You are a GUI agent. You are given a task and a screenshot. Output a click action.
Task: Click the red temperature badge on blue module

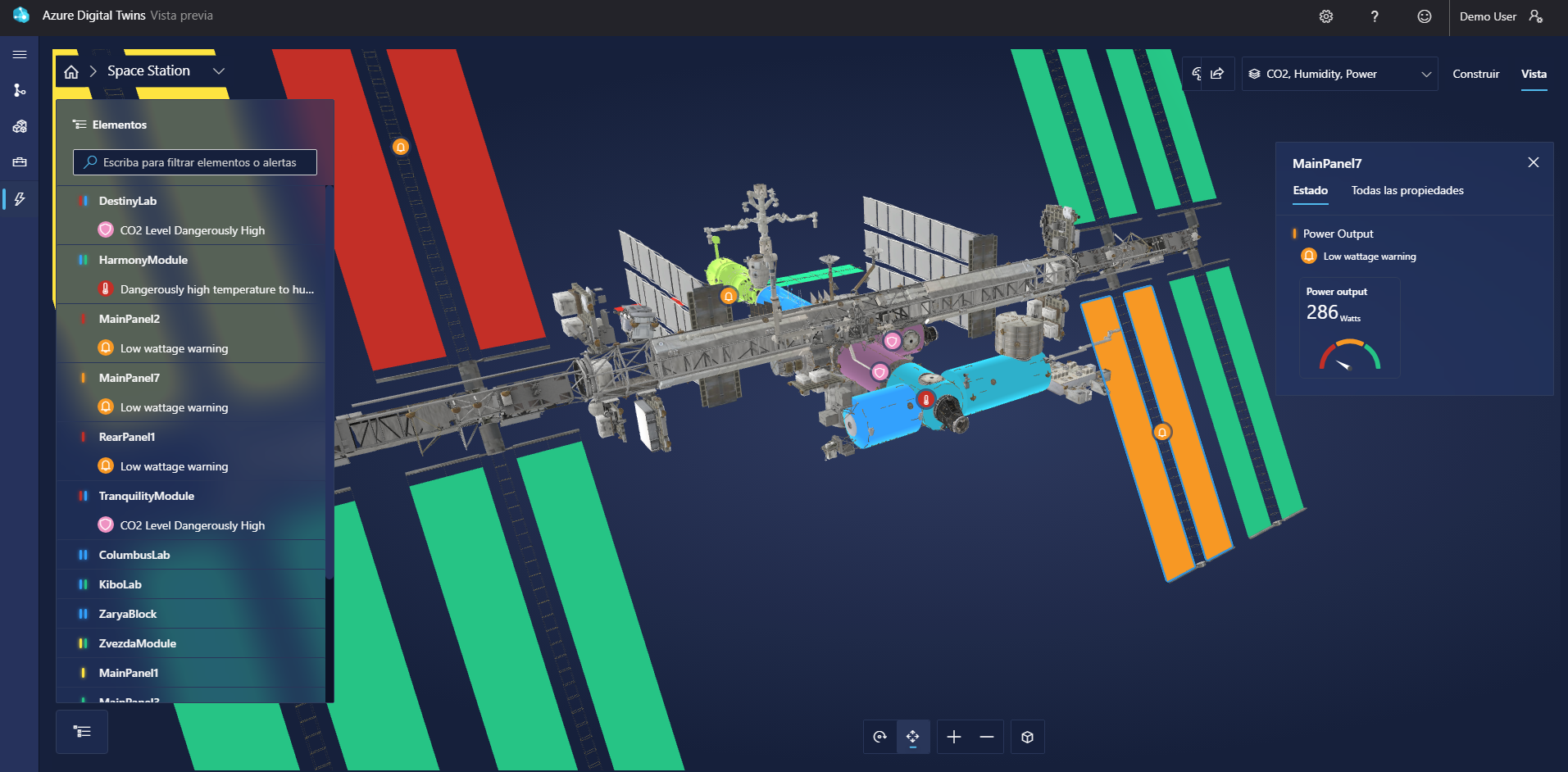(x=926, y=400)
